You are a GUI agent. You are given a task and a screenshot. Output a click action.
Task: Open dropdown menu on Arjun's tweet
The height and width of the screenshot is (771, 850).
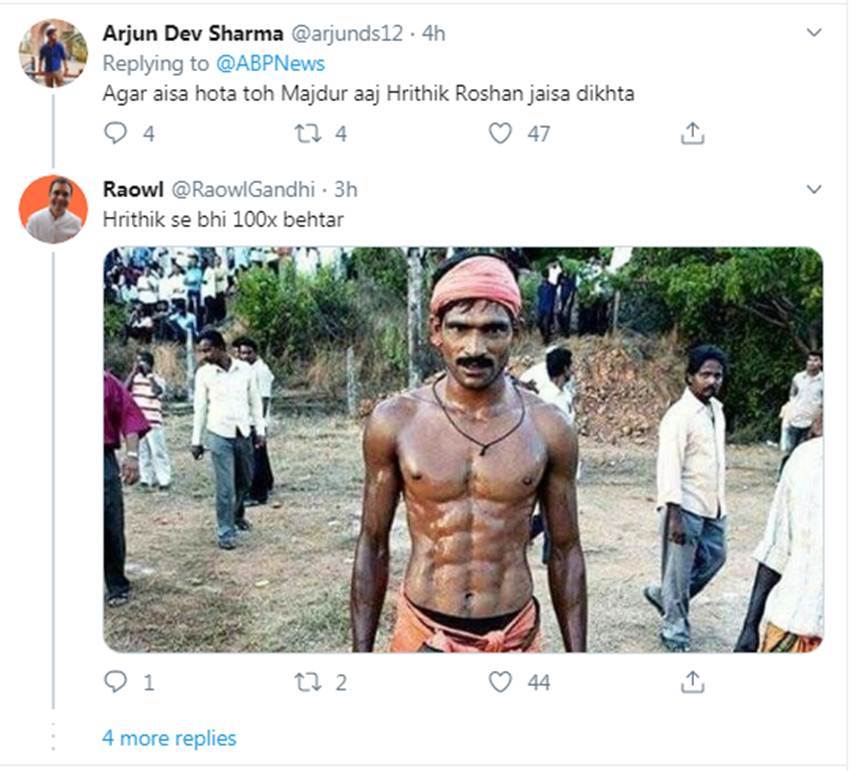coord(814,33)
